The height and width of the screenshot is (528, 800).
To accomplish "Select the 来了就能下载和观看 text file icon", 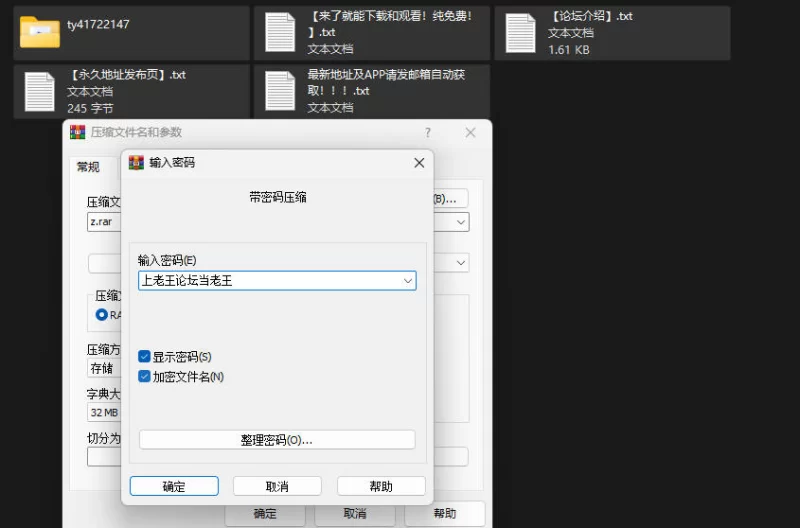I will point(280,33).
